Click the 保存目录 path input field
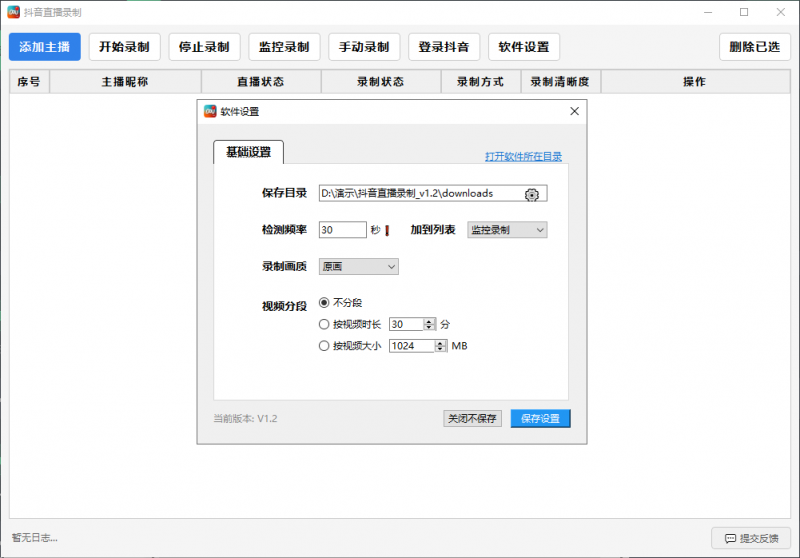 [x=433, y=193]
